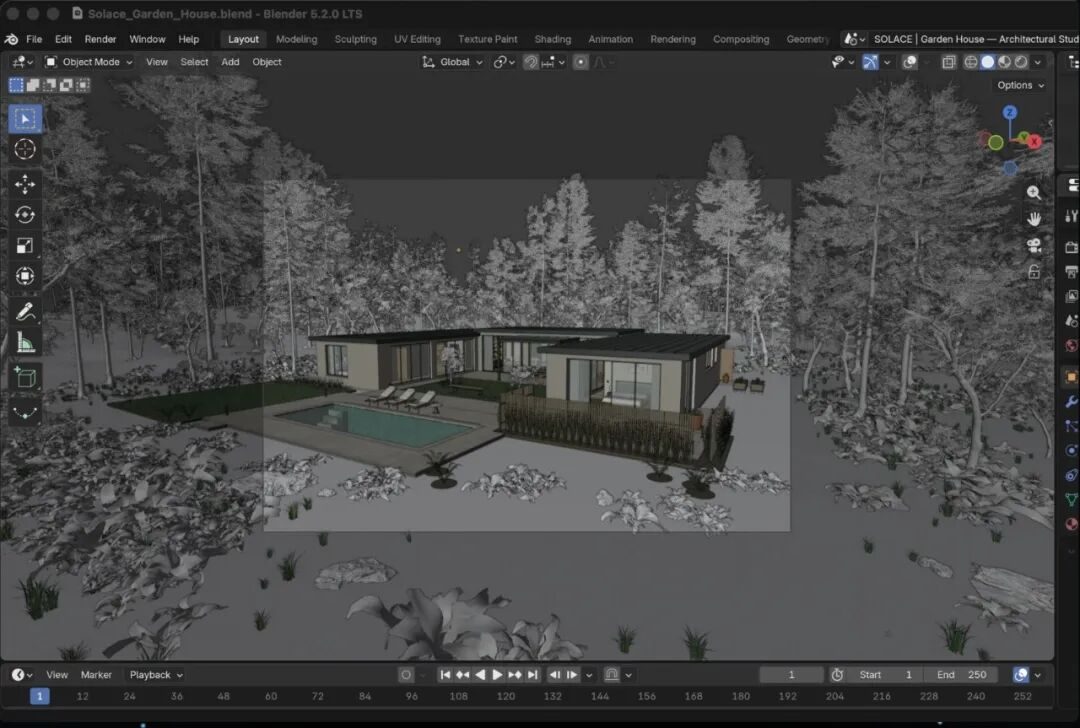Switch to rendered viewport shading
The width and height of the screenshot is (1080, 728).
click(1021, 62)
